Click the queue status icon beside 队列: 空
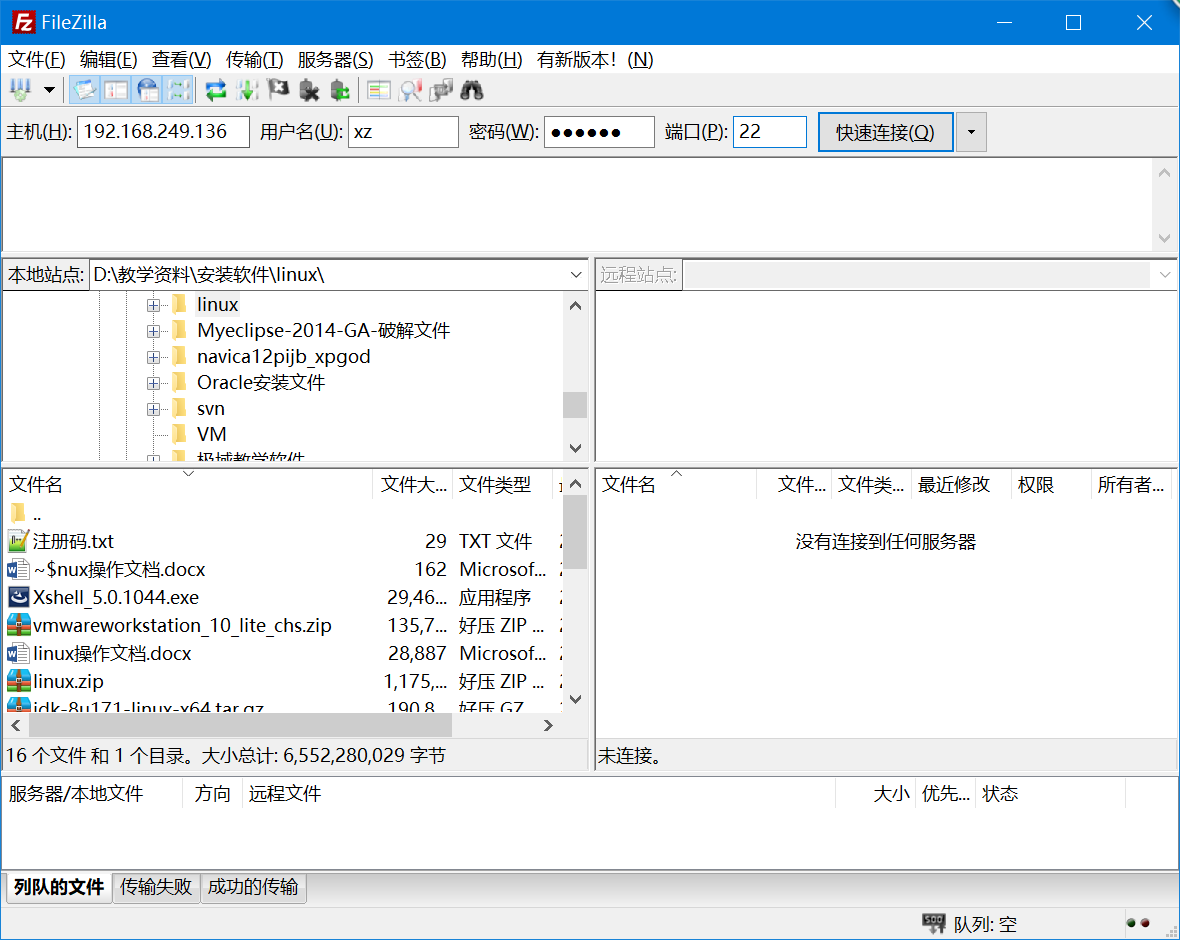Viewport: 1180px width, 940px height. coord(934,923)
